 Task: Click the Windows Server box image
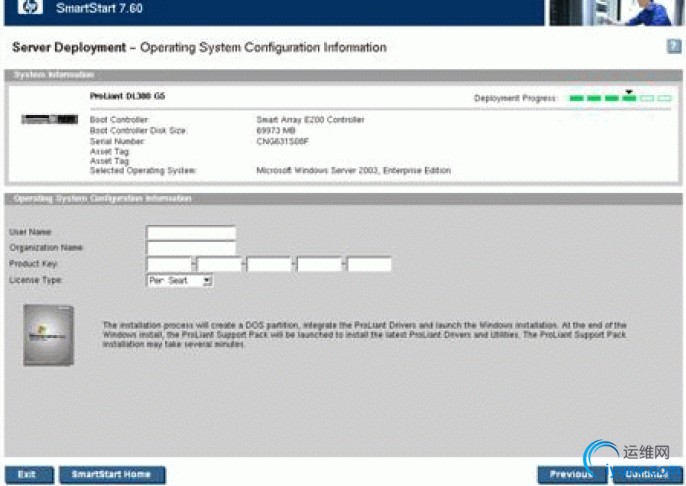tap(49, 335)
